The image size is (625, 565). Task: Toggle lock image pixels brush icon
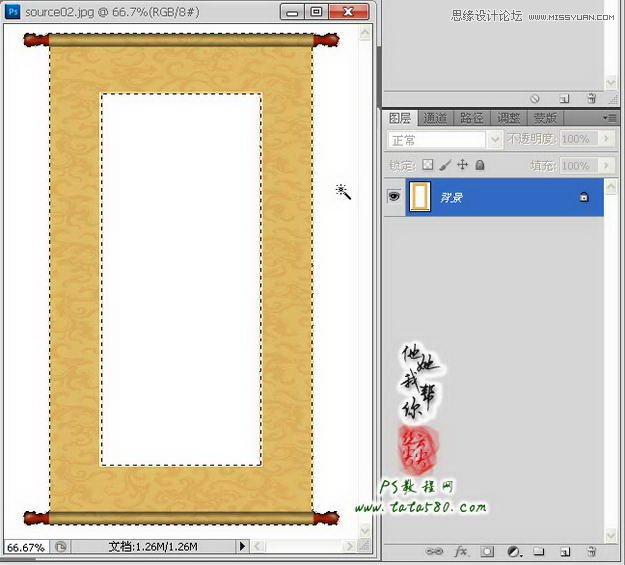pyautogui.click(x=445, y=165)
